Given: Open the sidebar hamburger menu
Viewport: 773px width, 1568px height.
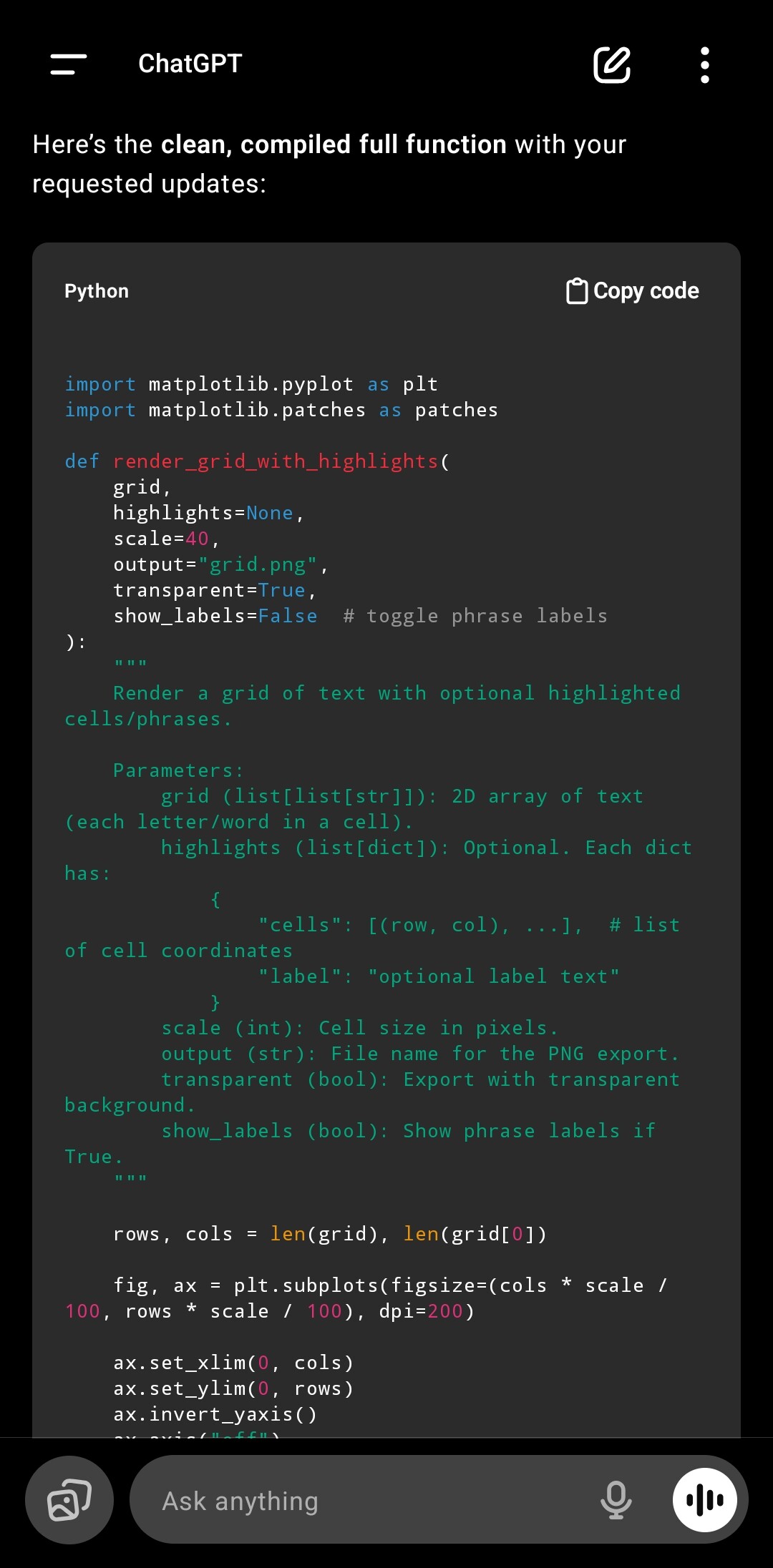Looking at the screenshot, I should 69,64.
